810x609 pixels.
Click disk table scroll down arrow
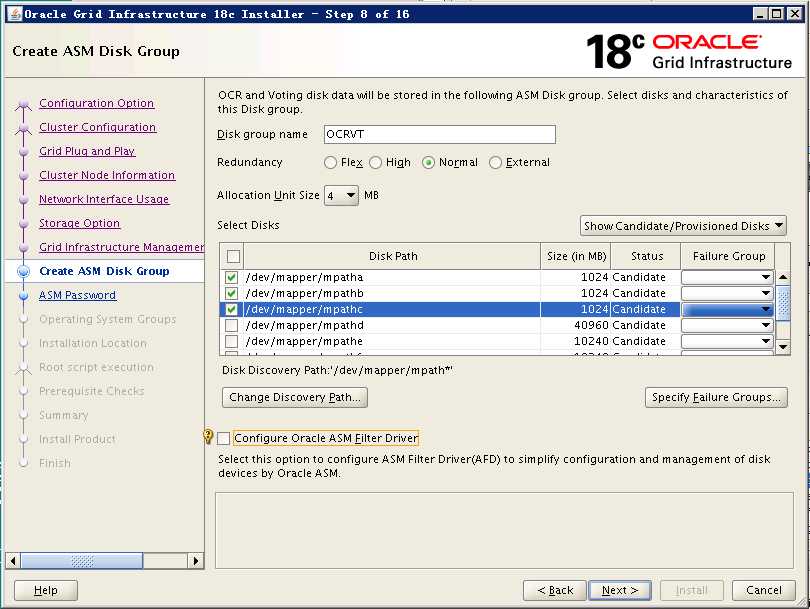coord(783,347)
